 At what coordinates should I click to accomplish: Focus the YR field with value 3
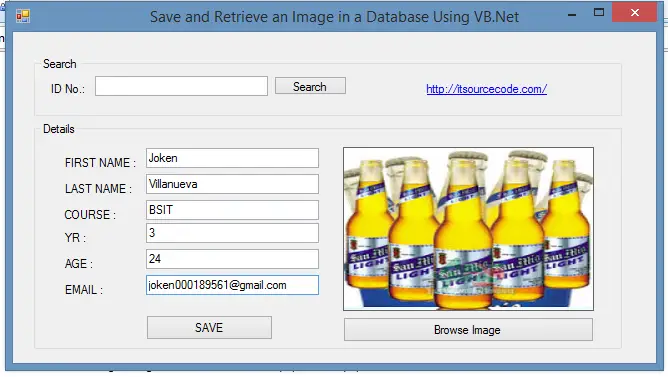click(232, 233)
